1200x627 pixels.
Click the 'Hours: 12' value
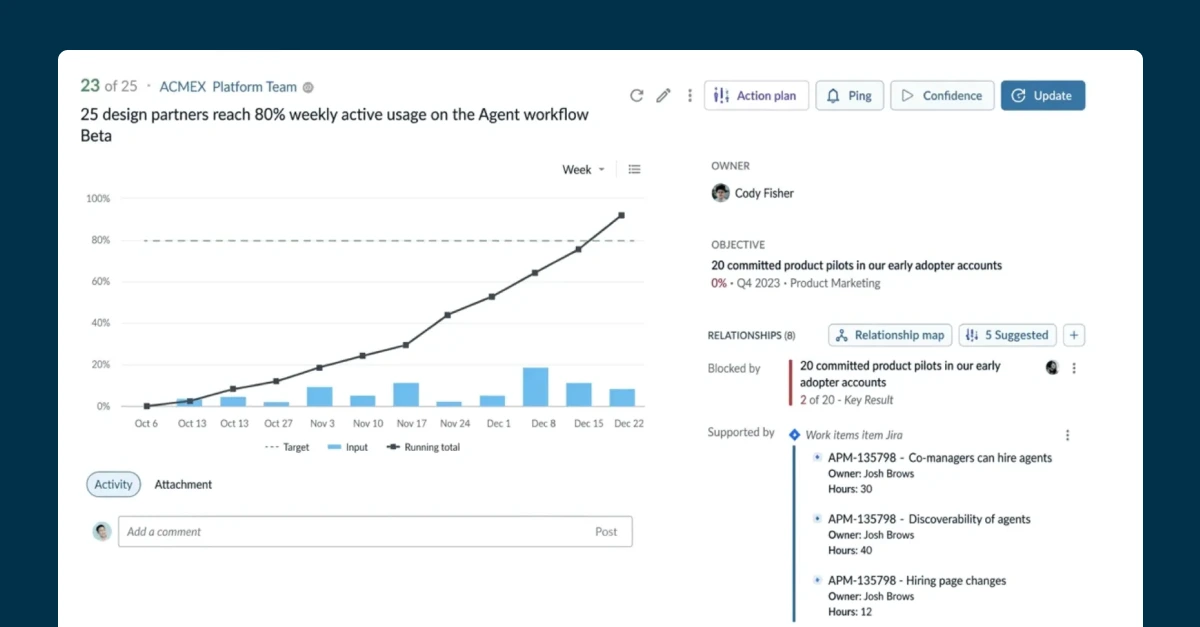point(850,612)
